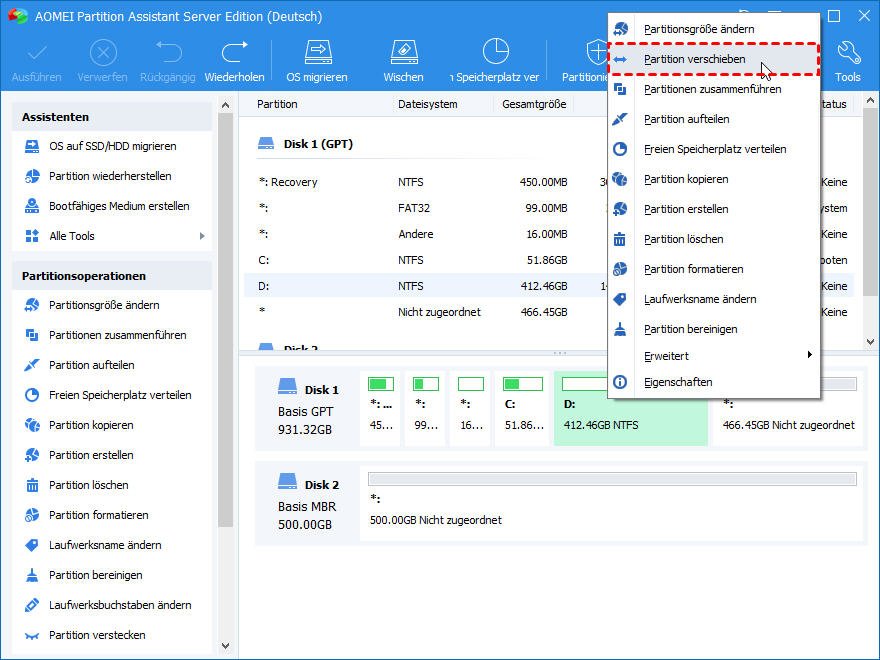Click Partition kopieren icon in sidebar
880x660 pixels.
click(32, 425)
